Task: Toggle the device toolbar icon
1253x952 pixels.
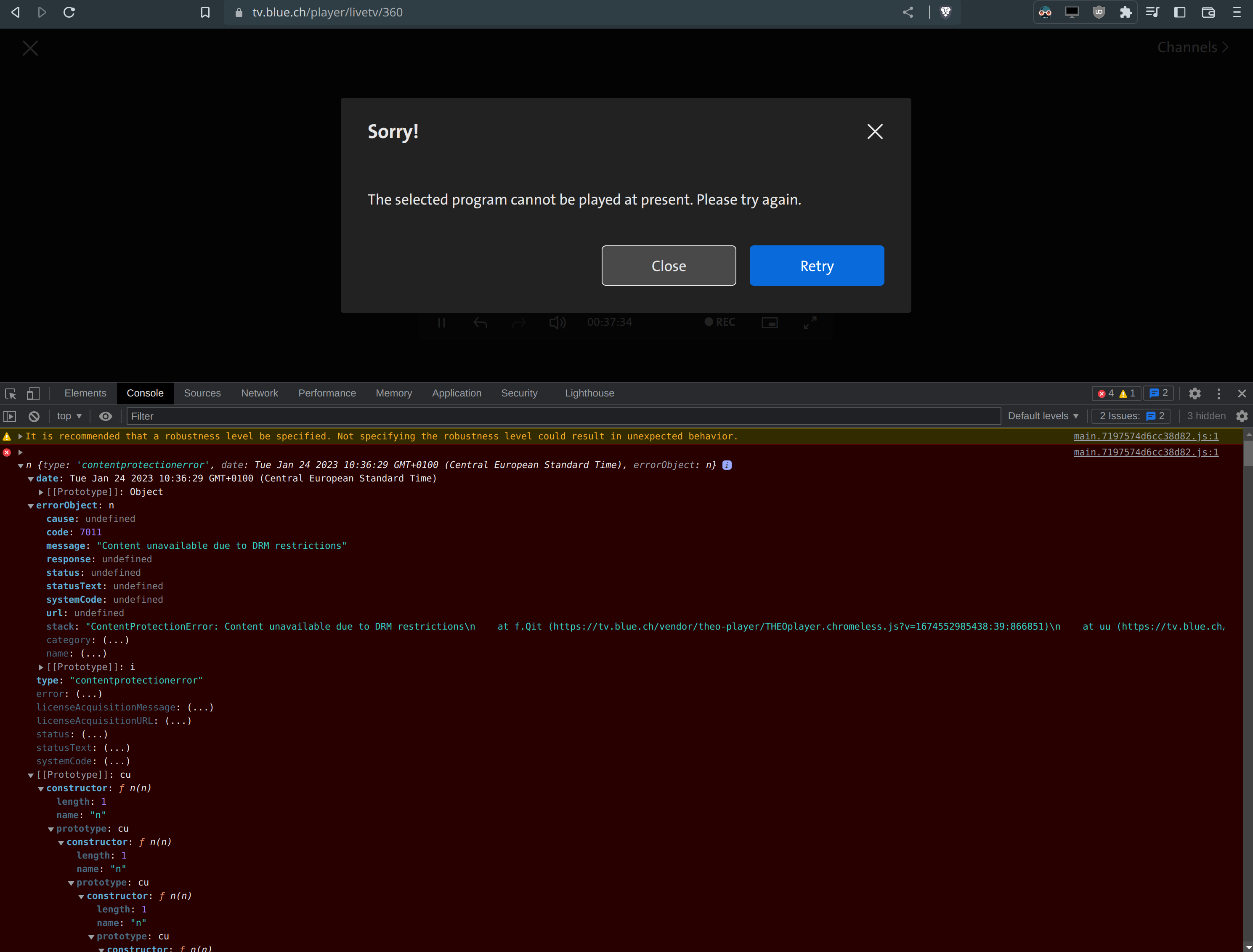Action: click(33, 393)
